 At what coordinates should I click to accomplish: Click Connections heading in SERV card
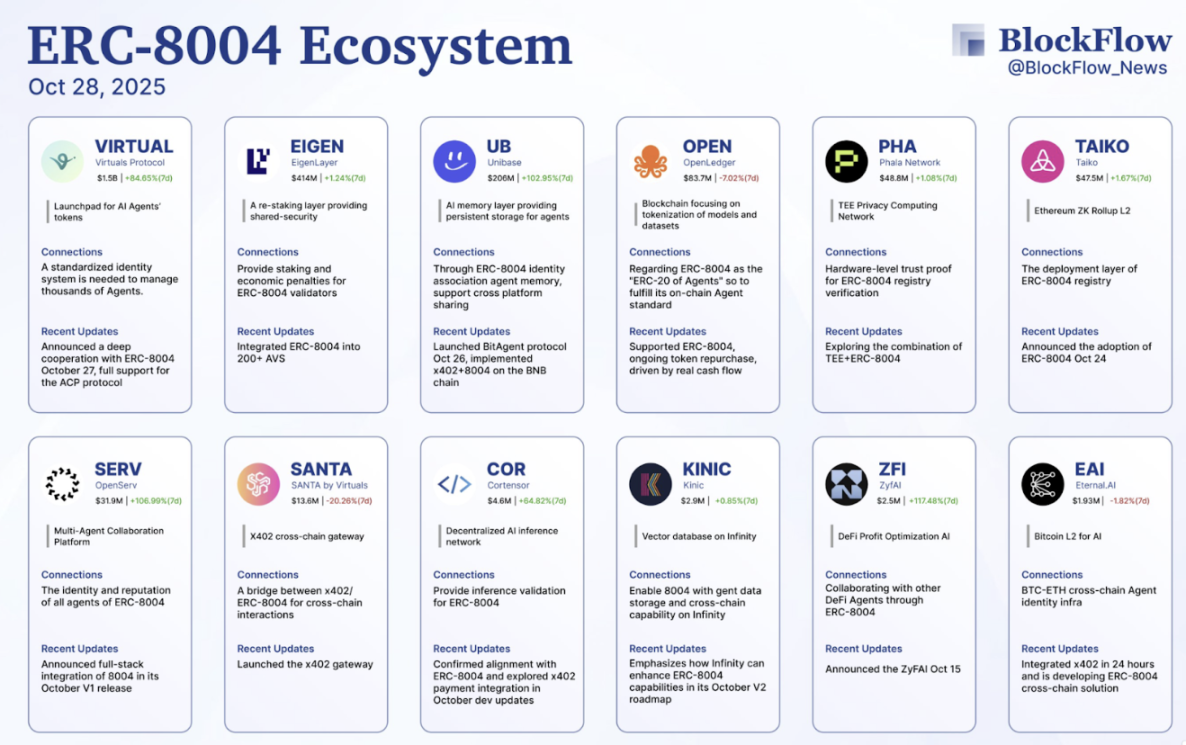point(72,575)
